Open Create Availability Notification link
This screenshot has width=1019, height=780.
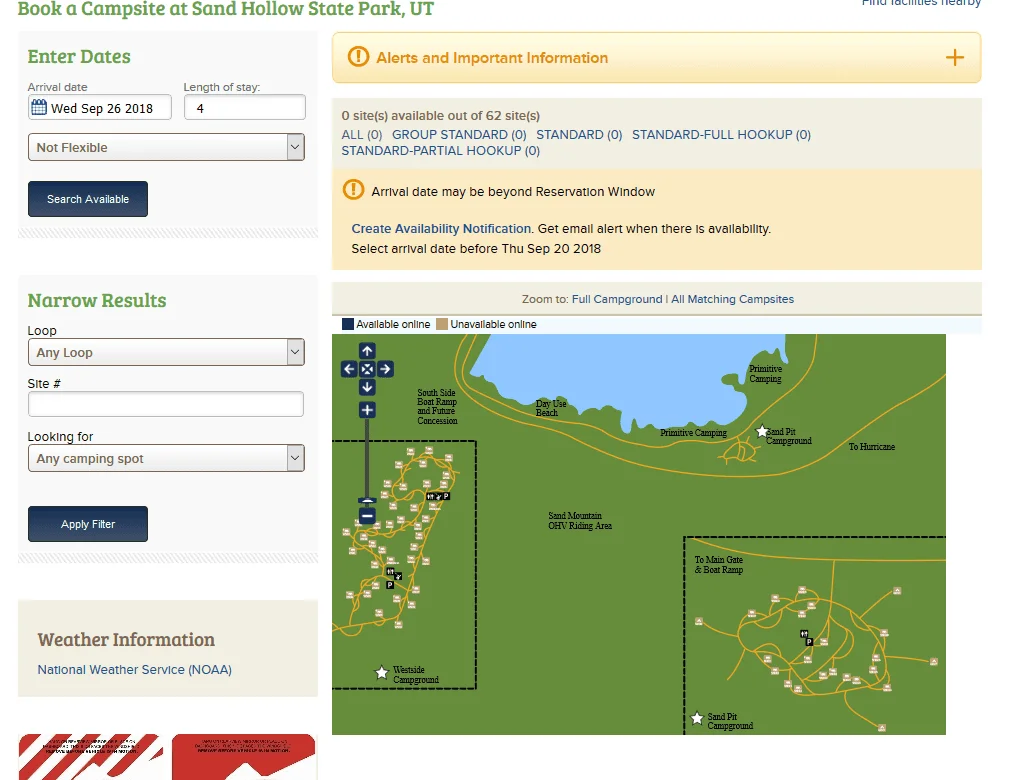(441, 229)
